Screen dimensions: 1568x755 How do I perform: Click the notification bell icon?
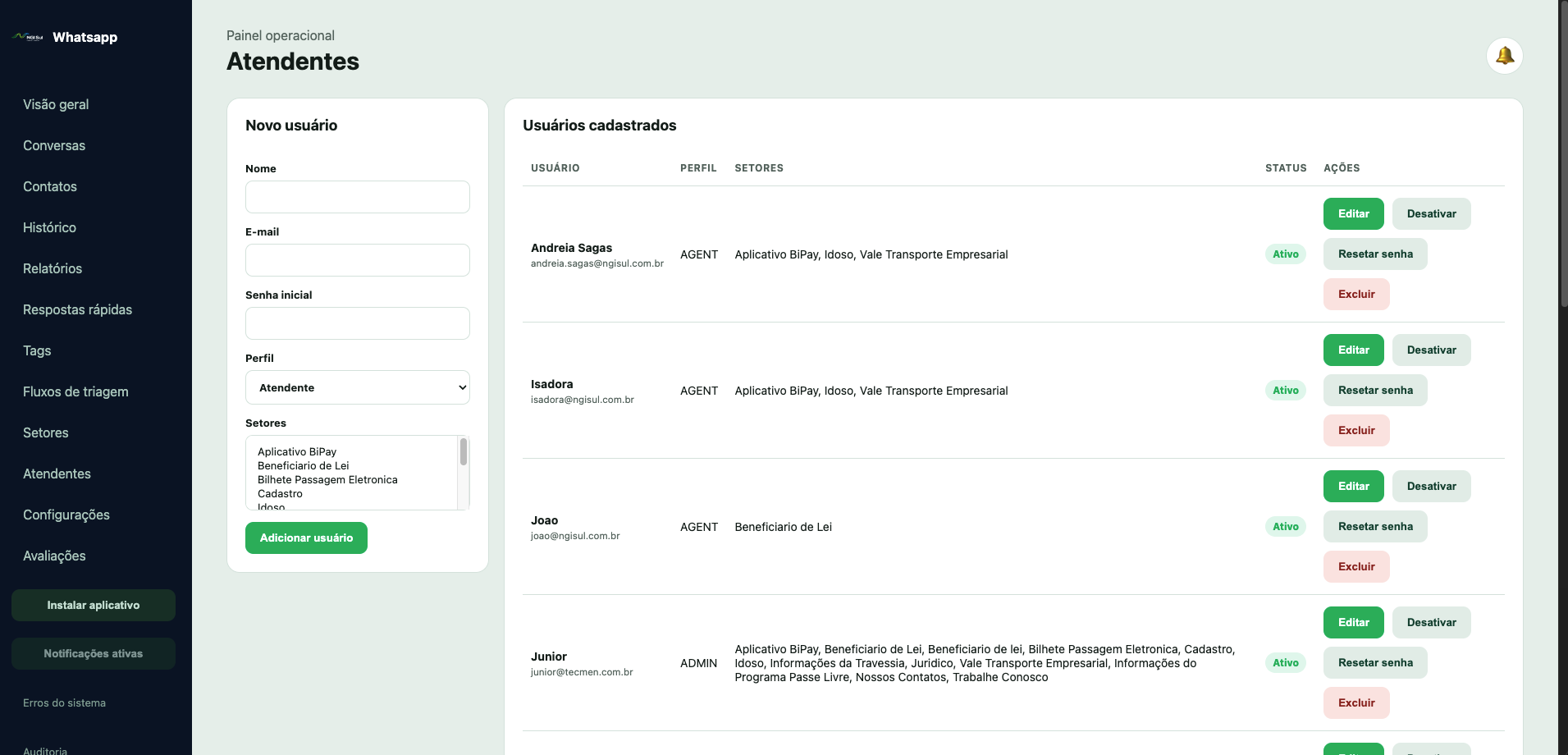pyautogui.click(x=1504, y=56)
